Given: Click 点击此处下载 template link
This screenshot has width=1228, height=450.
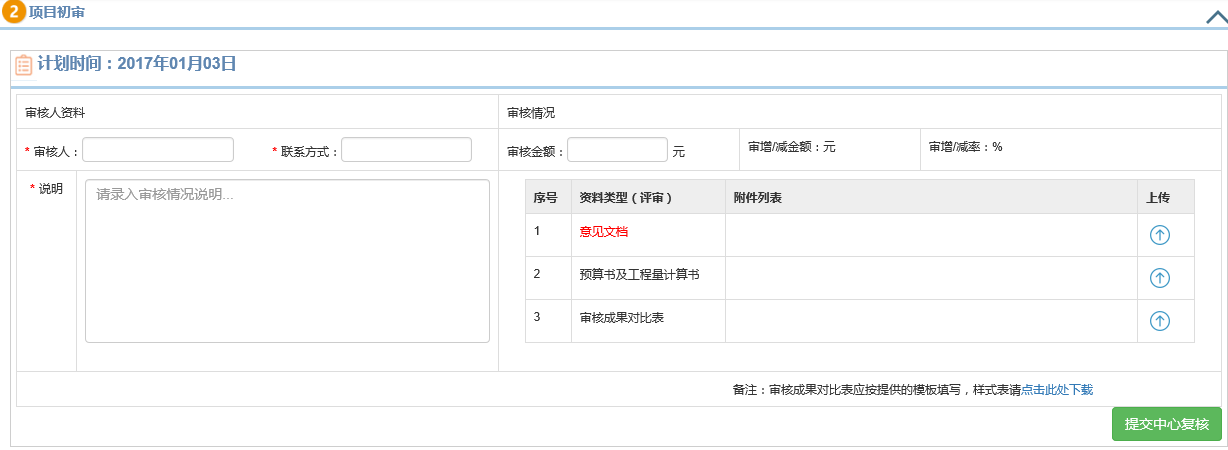Looking at the screenshot, I should 1057,390.
